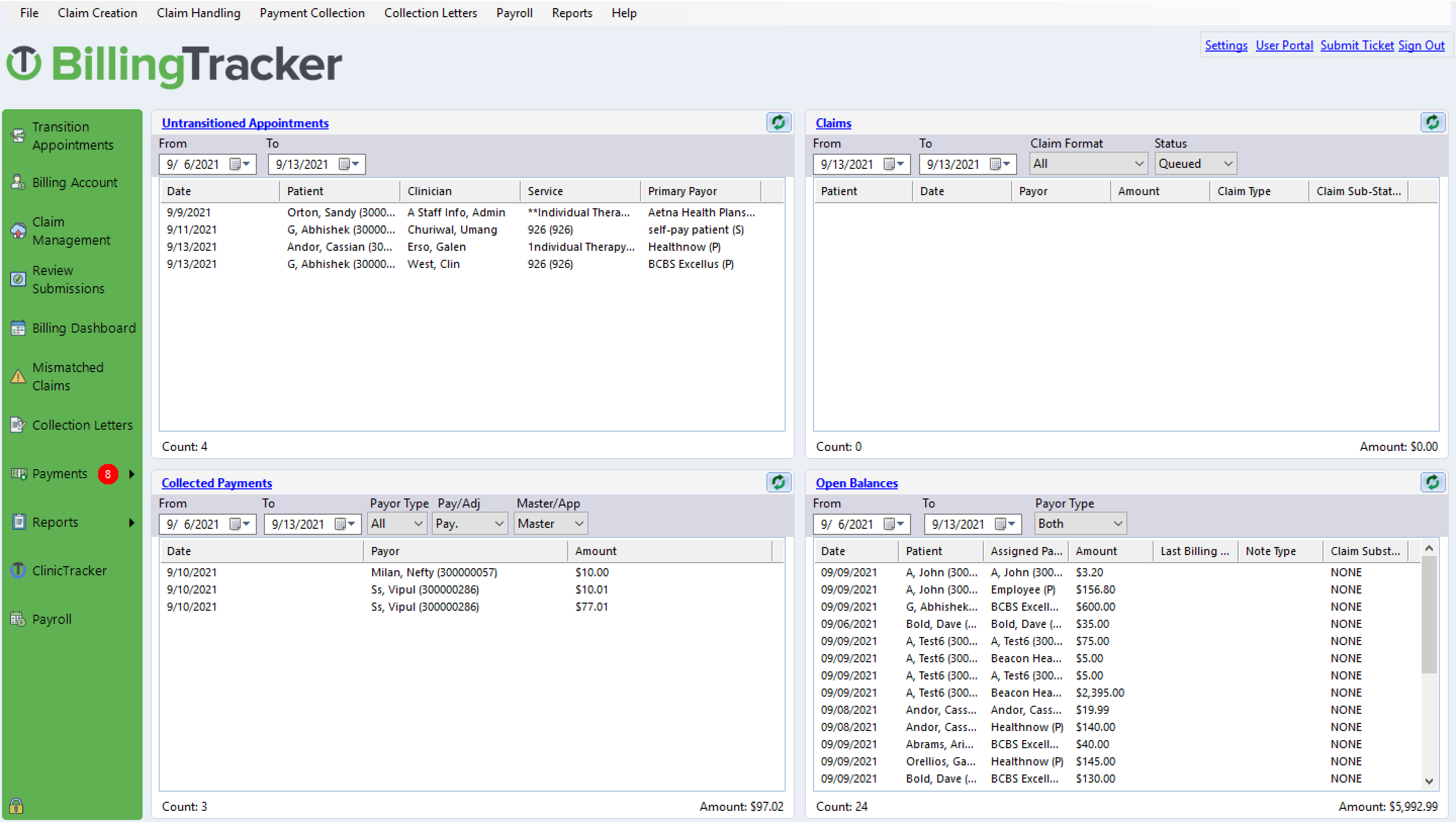Open the Payment Collection menu
Viewport: 1456px width, 822px height.
(312, 13)
